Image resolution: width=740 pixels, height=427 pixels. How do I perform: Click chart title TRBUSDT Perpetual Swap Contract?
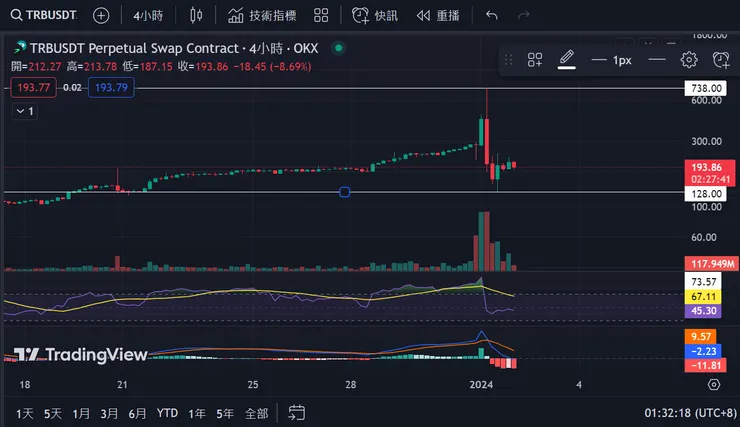point(135,48)
